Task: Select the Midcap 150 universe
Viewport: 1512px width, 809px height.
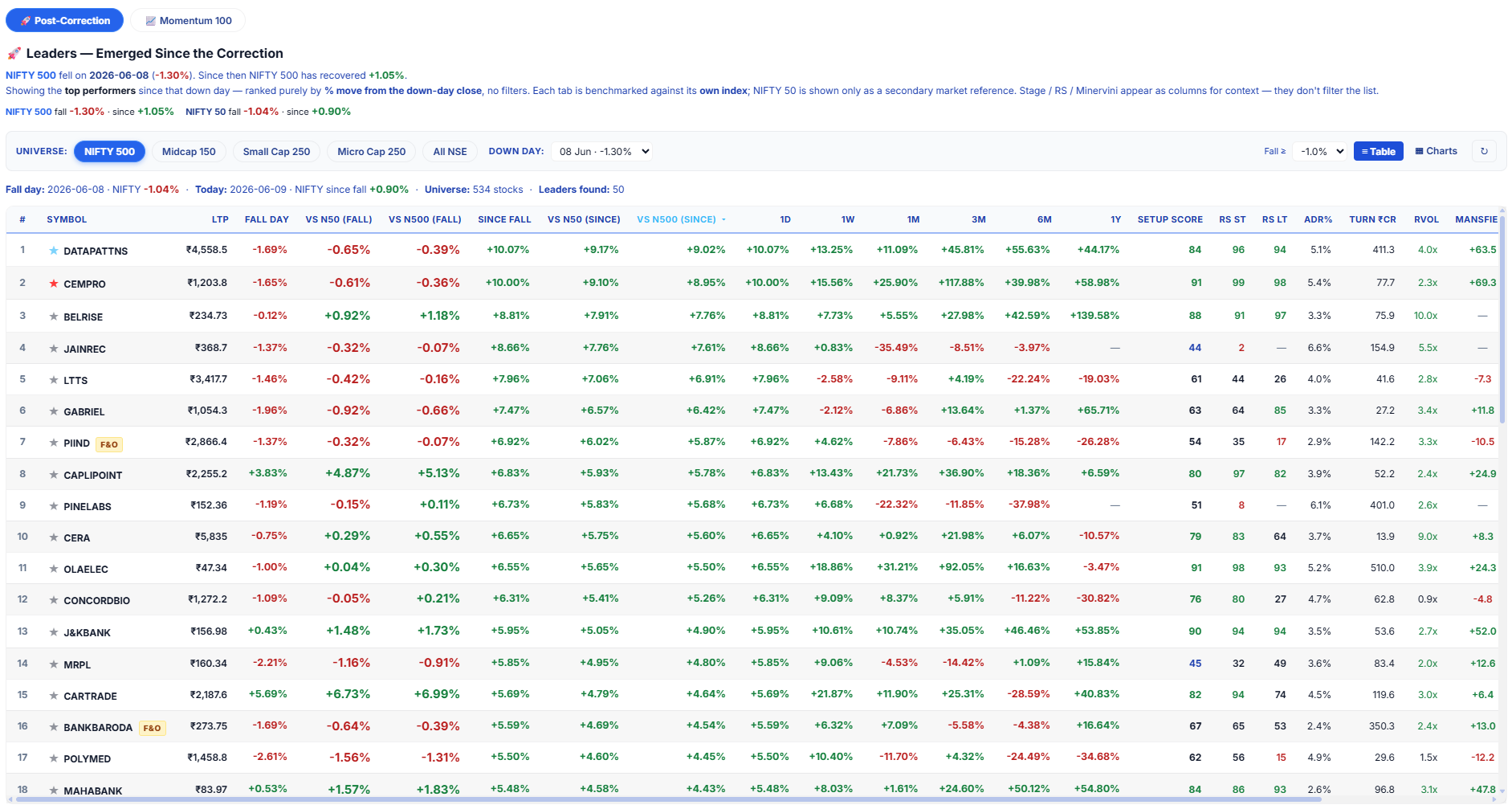Action: (x=189, y=151)
